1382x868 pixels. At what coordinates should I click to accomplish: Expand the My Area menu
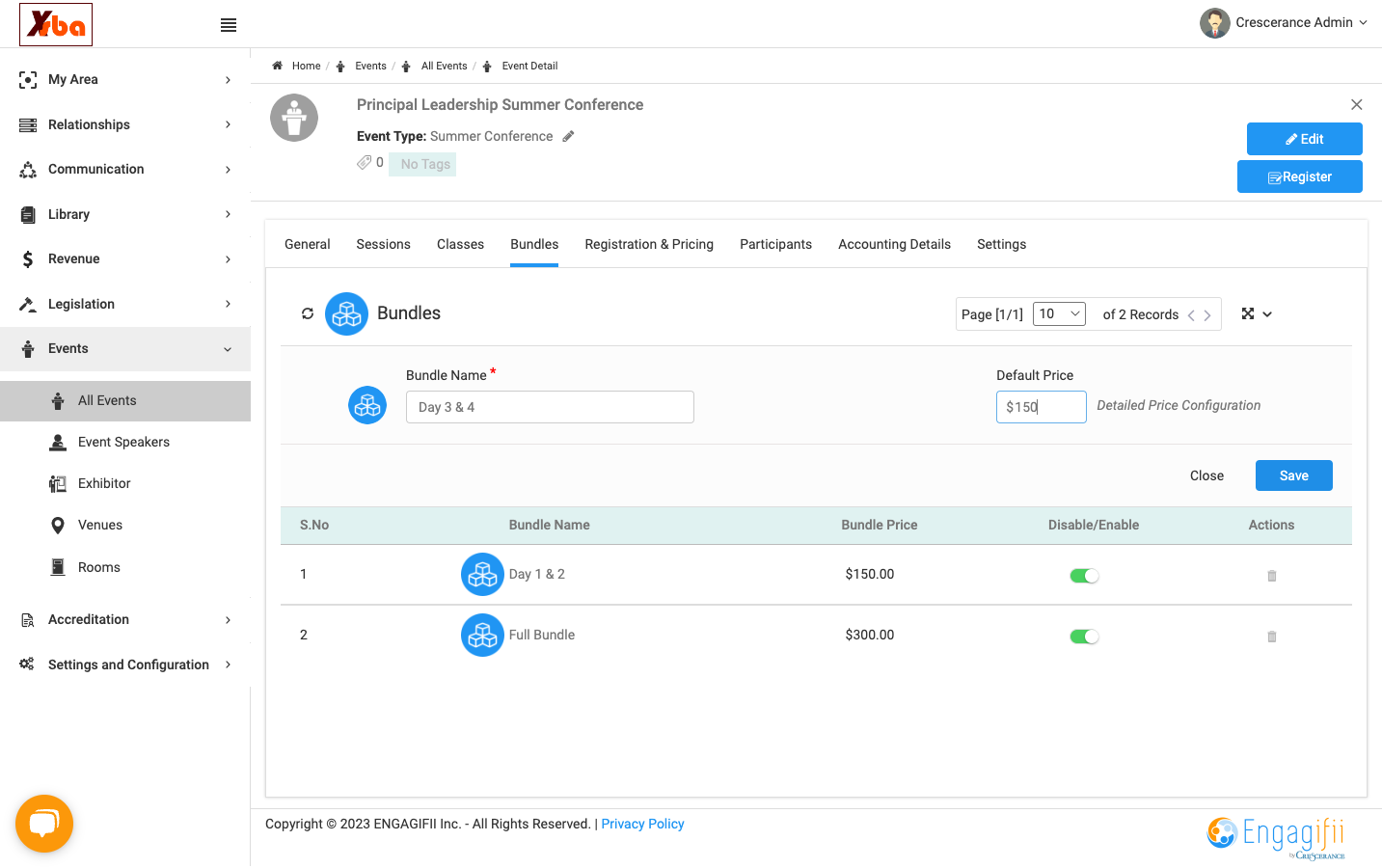125,79
